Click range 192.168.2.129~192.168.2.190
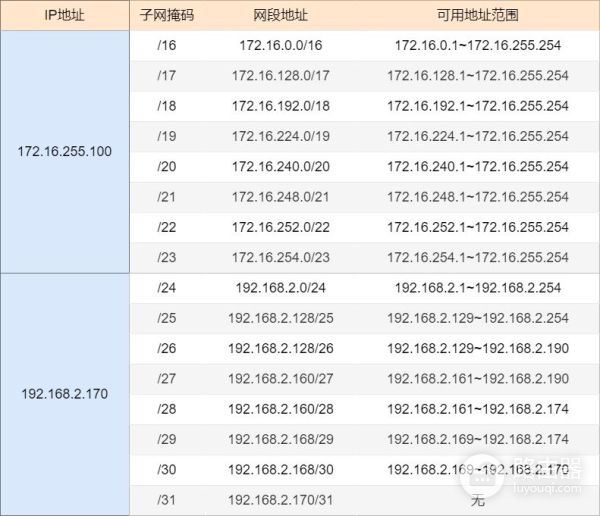This screenshot has height=516, width=600. click(x=478, y=348)
